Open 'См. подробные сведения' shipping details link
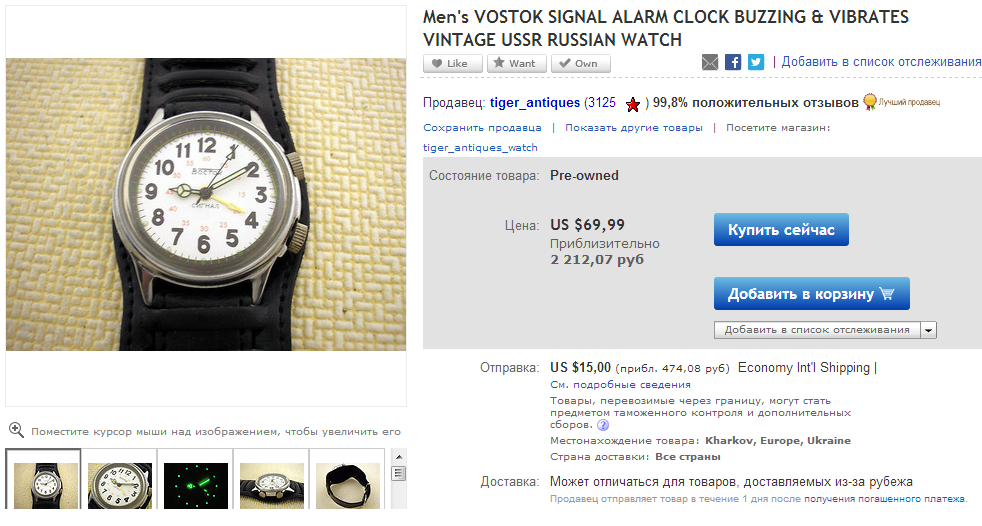 pyautogui.click(x=620, y=384)
